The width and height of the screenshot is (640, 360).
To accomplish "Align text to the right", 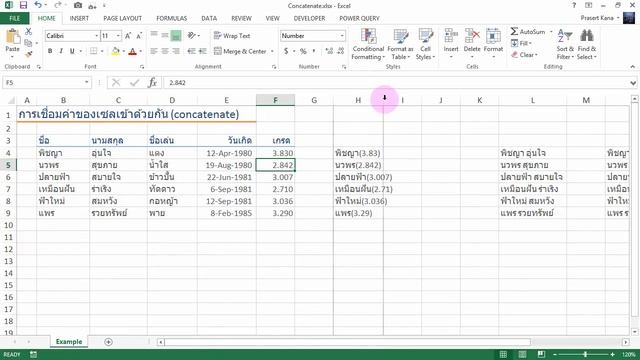I will [176, 51].
